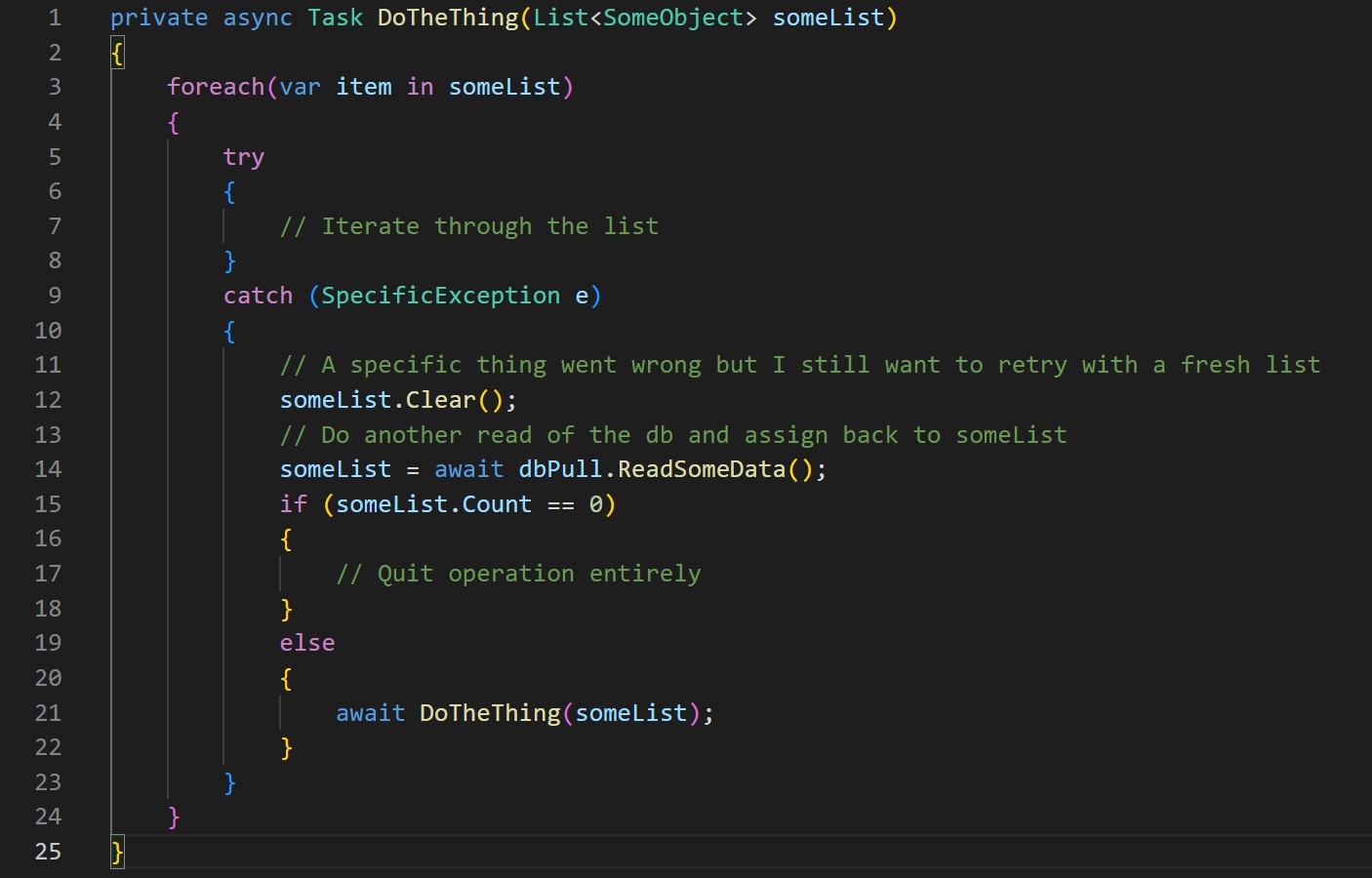Place cursor on the 'foreach' keyword
This screenshot has height=878, width=1372.
216,87
